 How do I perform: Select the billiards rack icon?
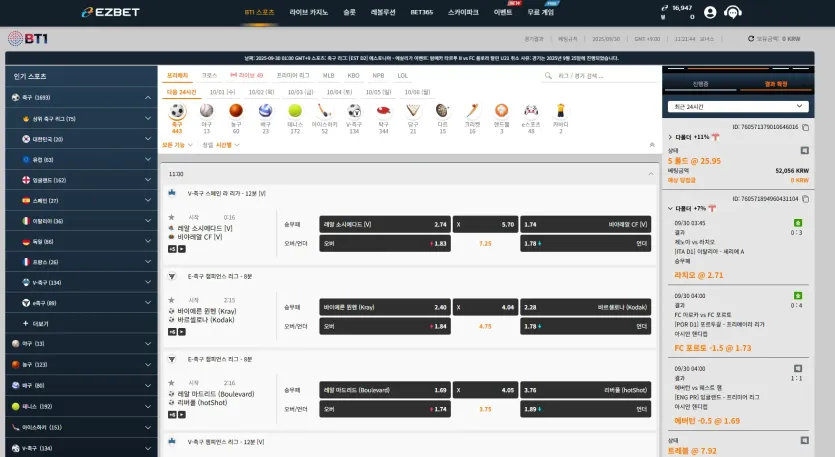(413, 111)
